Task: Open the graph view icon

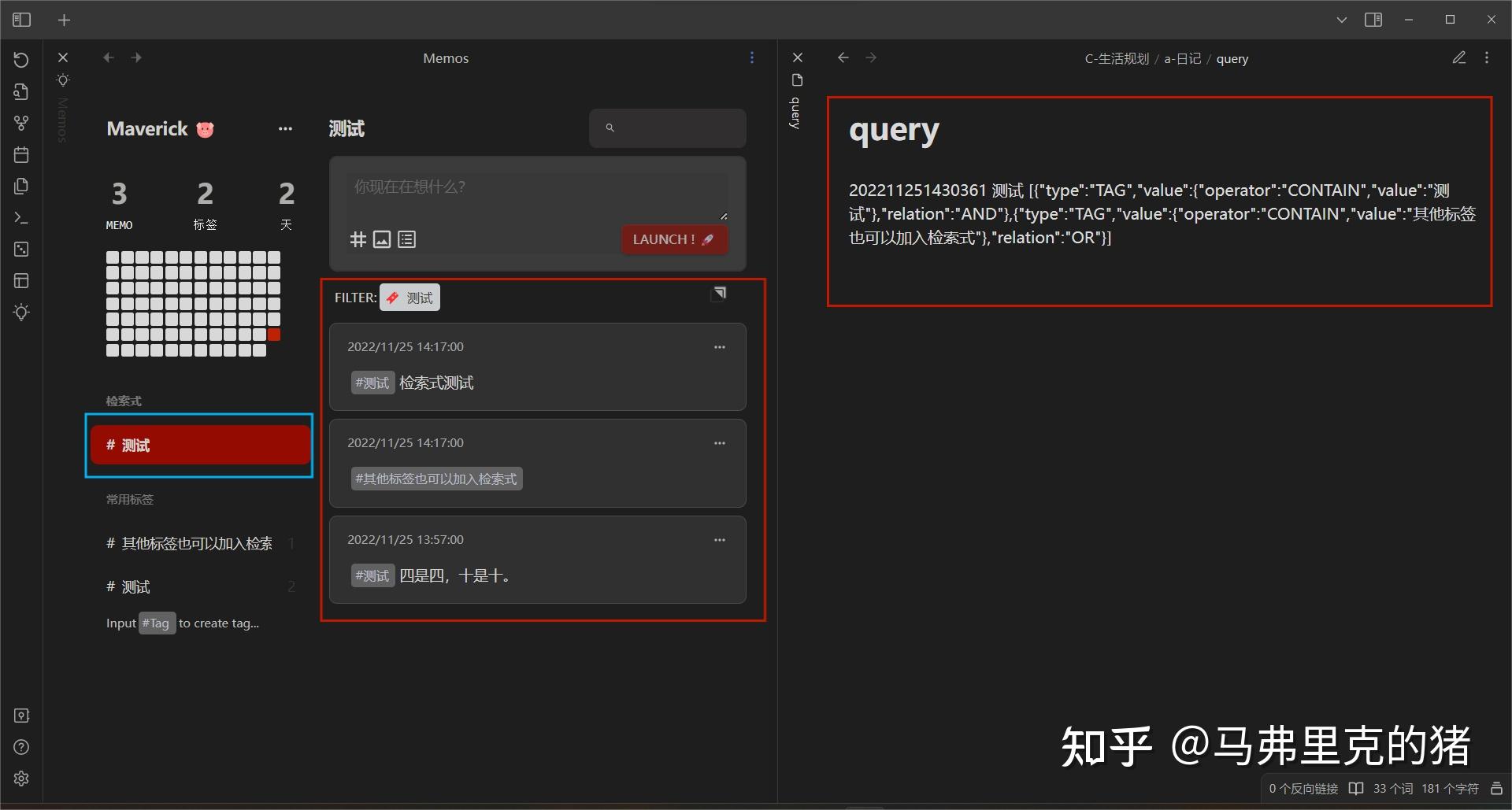Action: coord(21,123)
